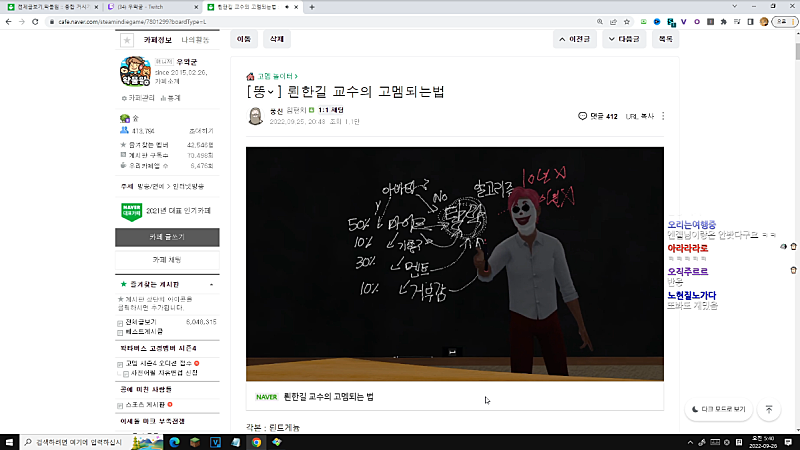Viewport: 800px width, 450px height.
Task: Open the puzzle-piece Extensions menu
Action: pyautogui.click(x=723, y=22)
